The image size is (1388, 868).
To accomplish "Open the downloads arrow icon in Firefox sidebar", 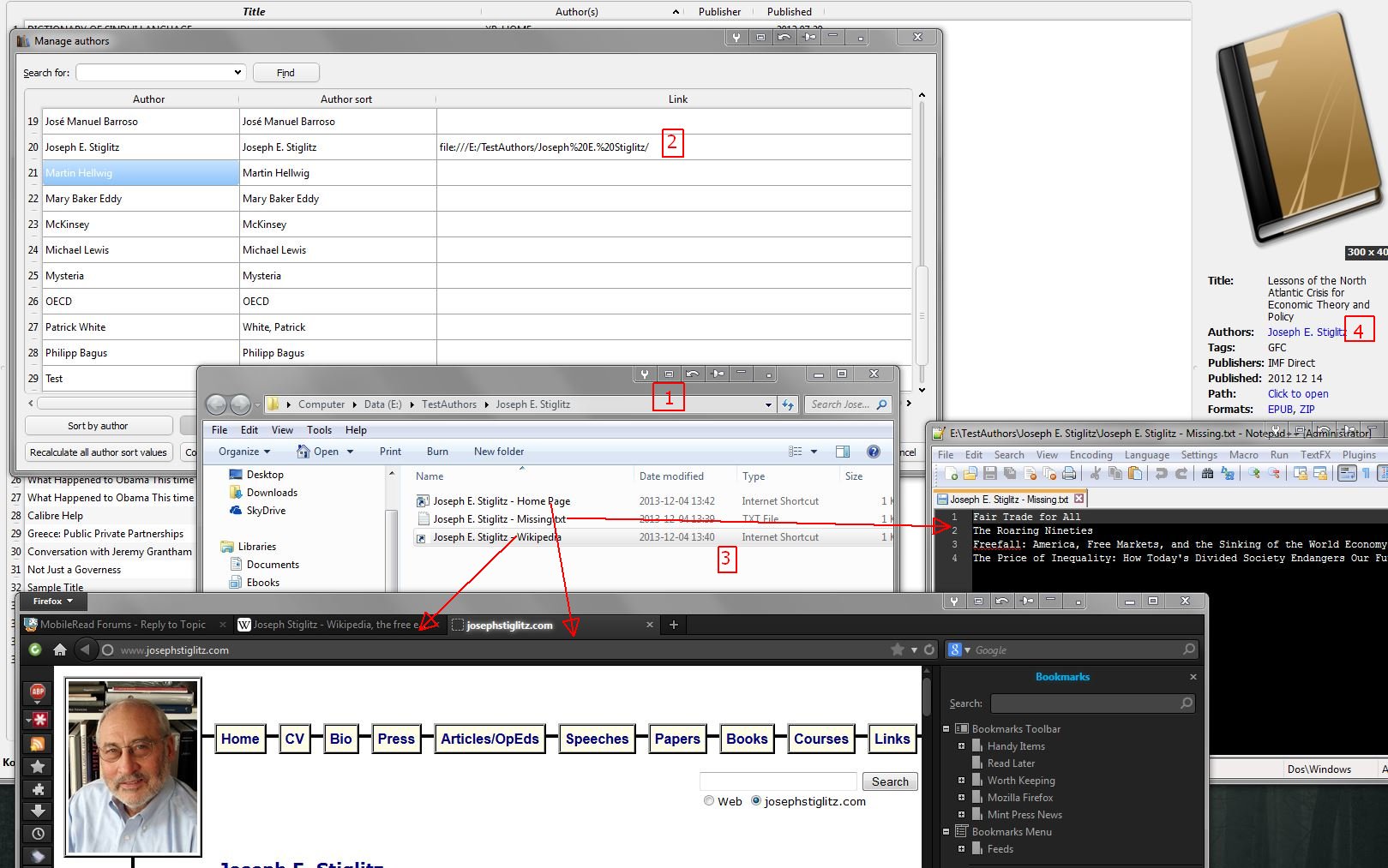I will pyautogui.click(x=38, y=811).
